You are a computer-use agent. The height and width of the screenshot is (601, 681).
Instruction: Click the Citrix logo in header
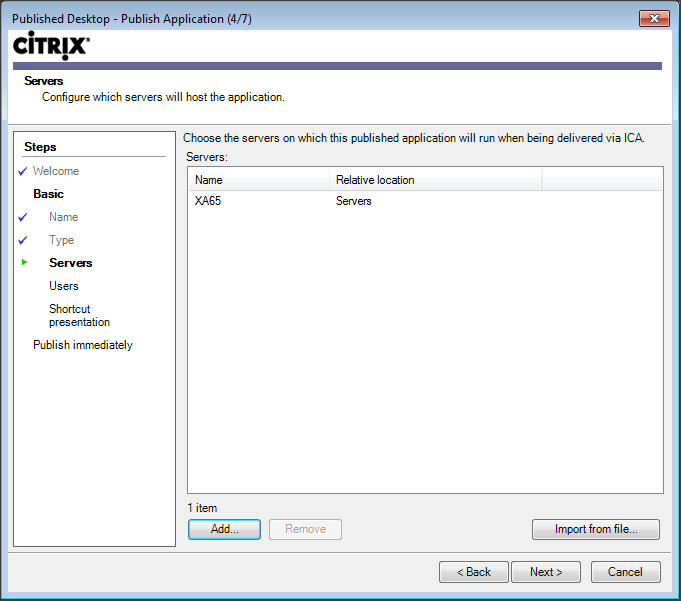pyautogui.click(x=51, y=46)
